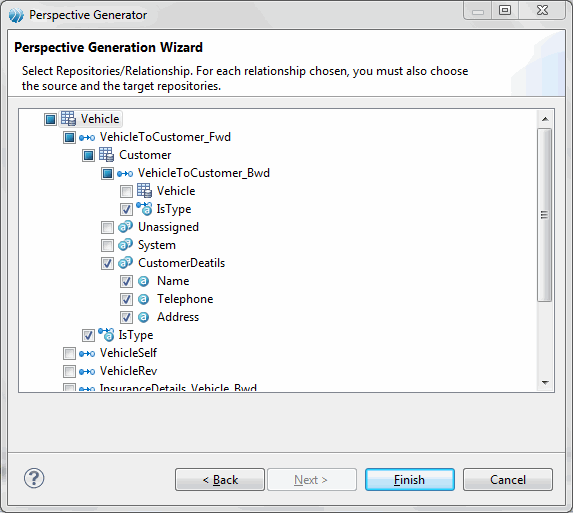Click the VehicleSelf relationship arrow icon

(x=87, y=354)
